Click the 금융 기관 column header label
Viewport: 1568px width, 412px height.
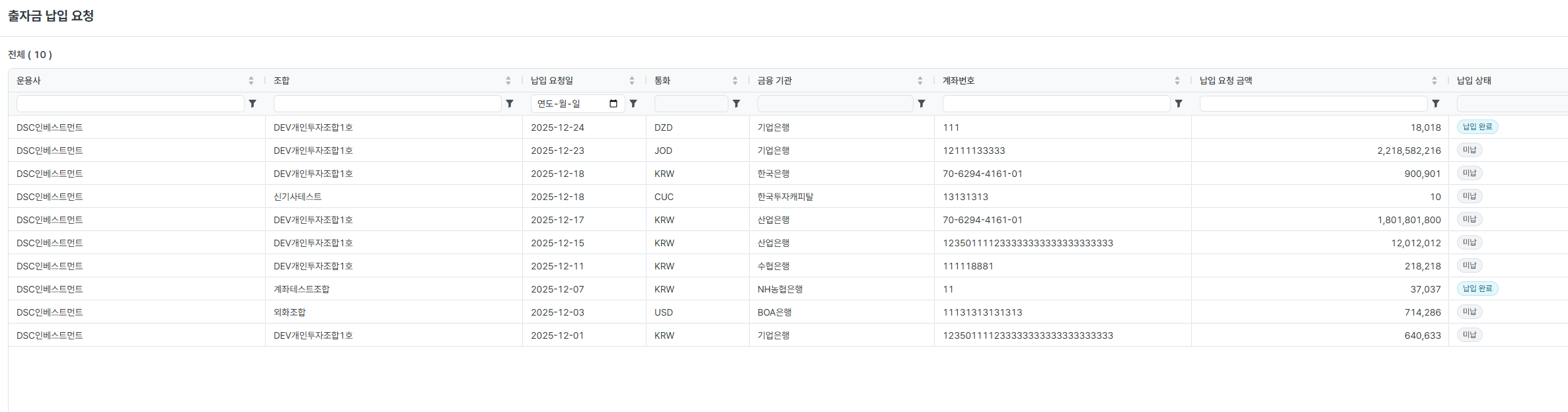(x=775, y=81)
